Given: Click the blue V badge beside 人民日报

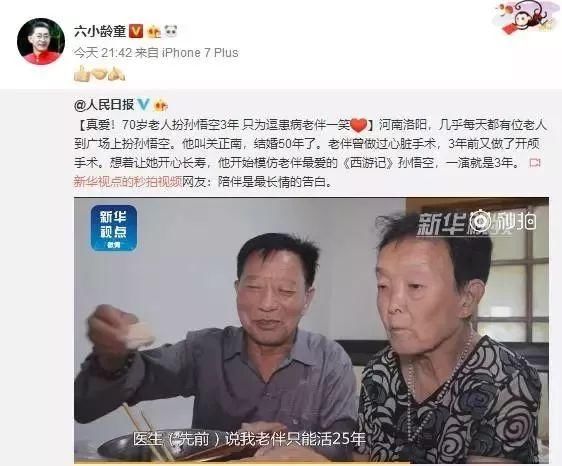Looking at the screenshot, I should (x=143, y=105).
